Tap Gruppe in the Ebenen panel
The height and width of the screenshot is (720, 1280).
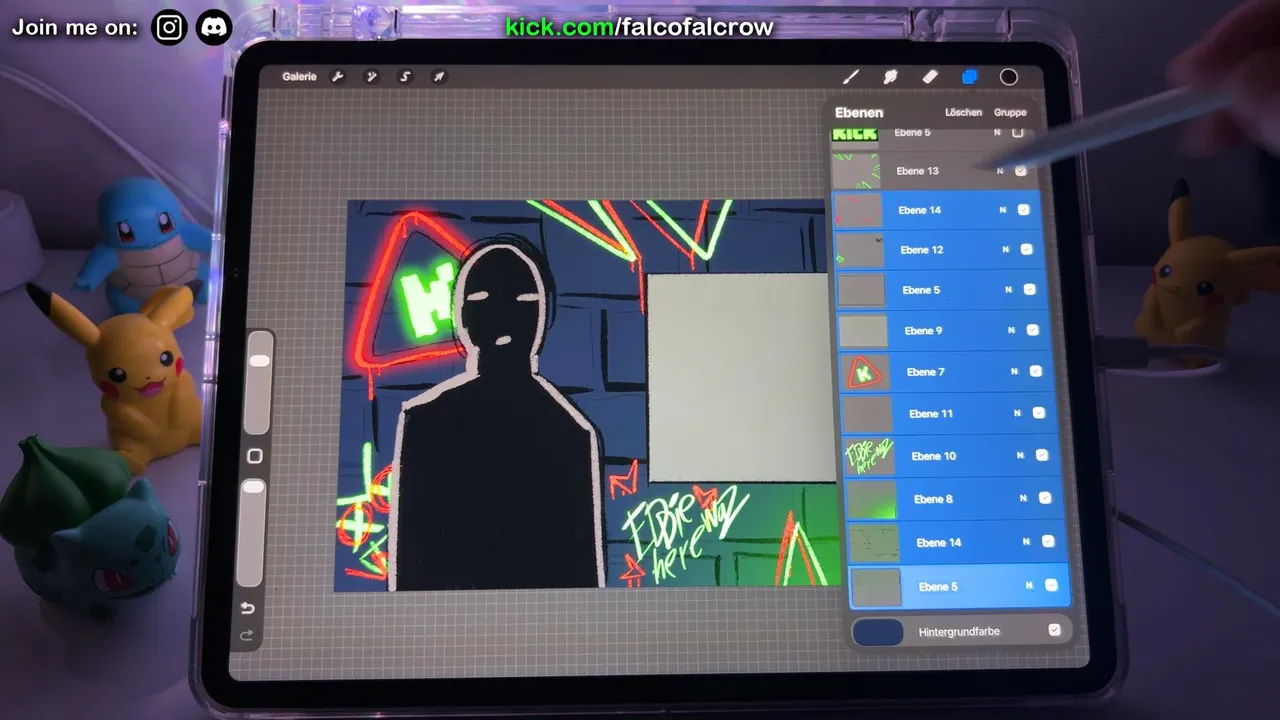pos(1010,112)
